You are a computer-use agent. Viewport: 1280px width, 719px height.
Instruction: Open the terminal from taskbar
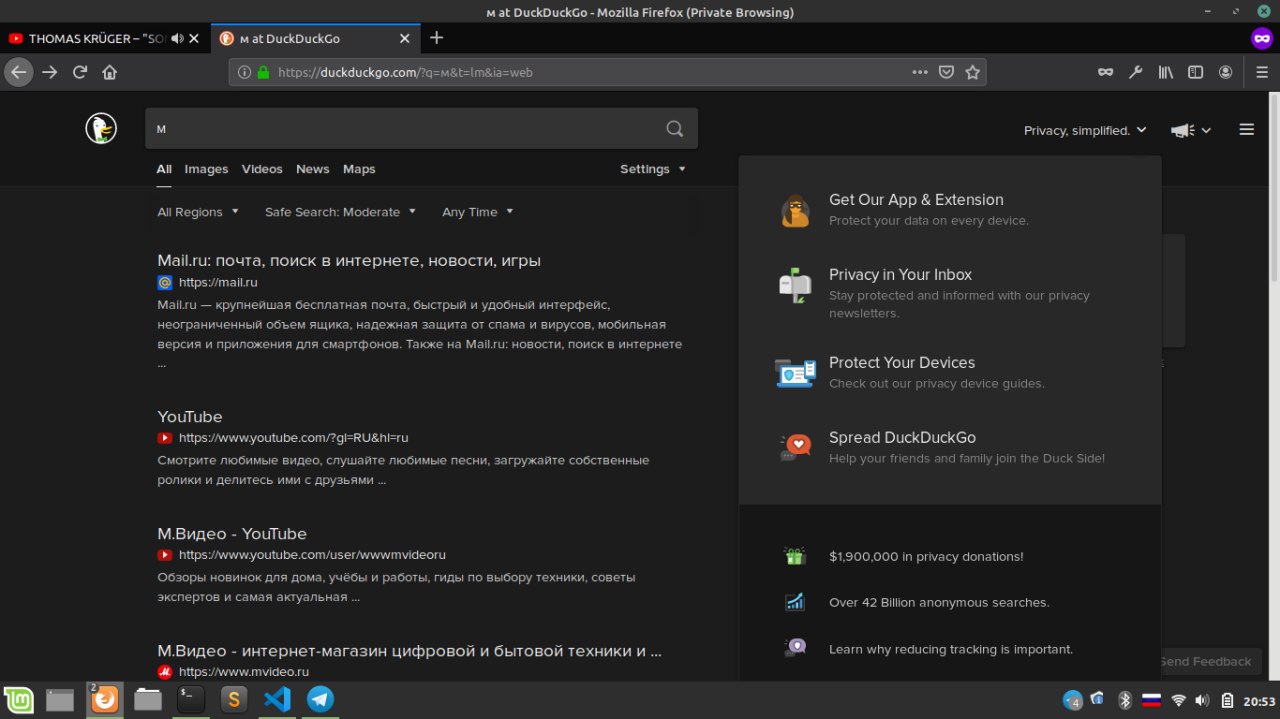tap(191, 699)
